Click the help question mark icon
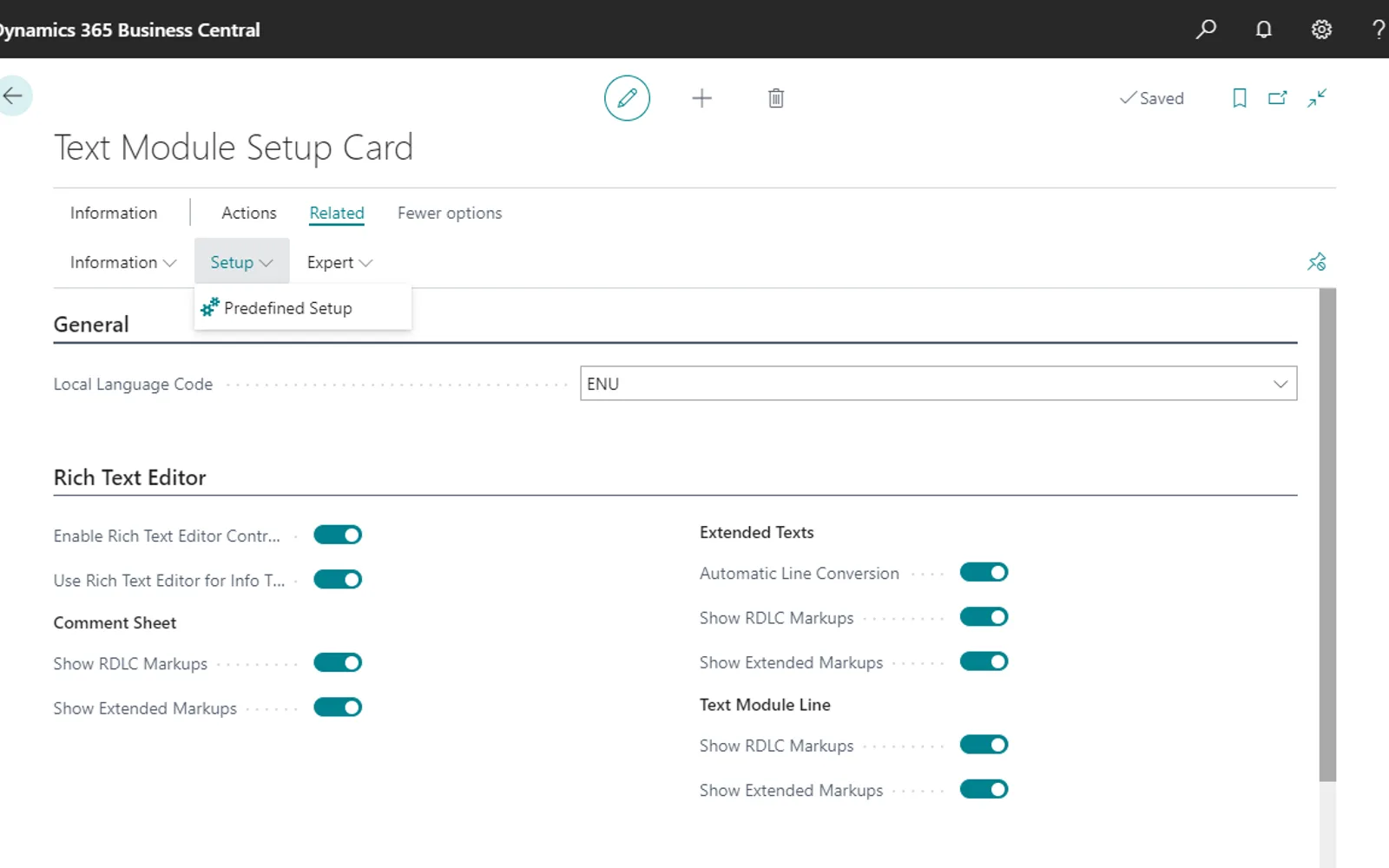This screenshot has height=868, width=1389. coord(1379,30)
